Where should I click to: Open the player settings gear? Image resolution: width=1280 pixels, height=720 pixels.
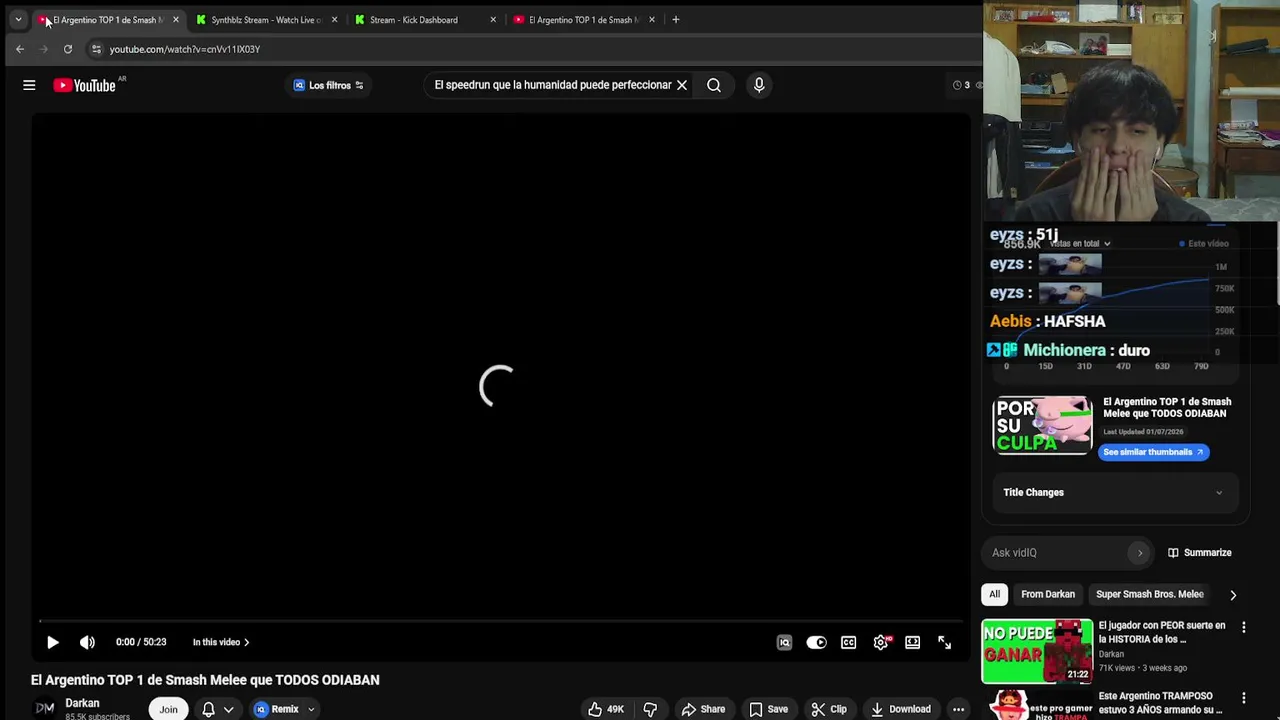point(881,642)
